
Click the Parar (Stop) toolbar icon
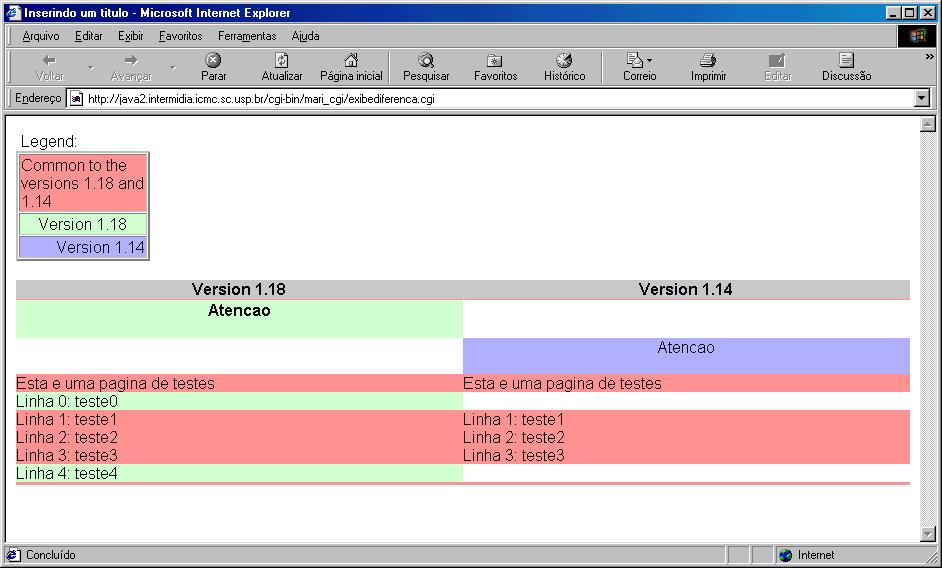[x=213, y=61]
